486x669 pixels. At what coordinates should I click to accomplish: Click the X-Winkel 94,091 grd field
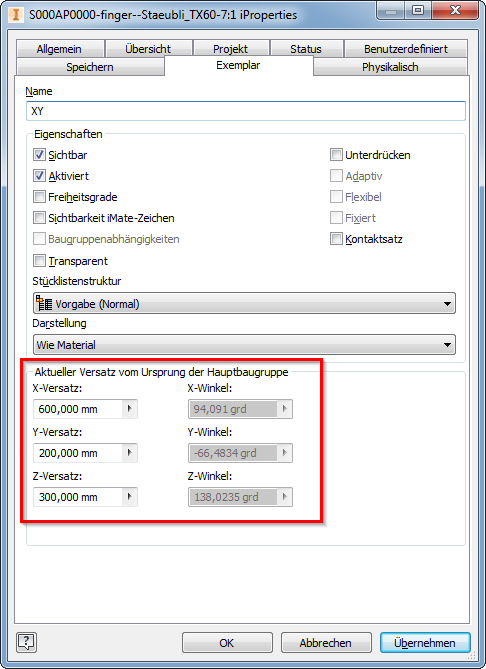point(233,409)
